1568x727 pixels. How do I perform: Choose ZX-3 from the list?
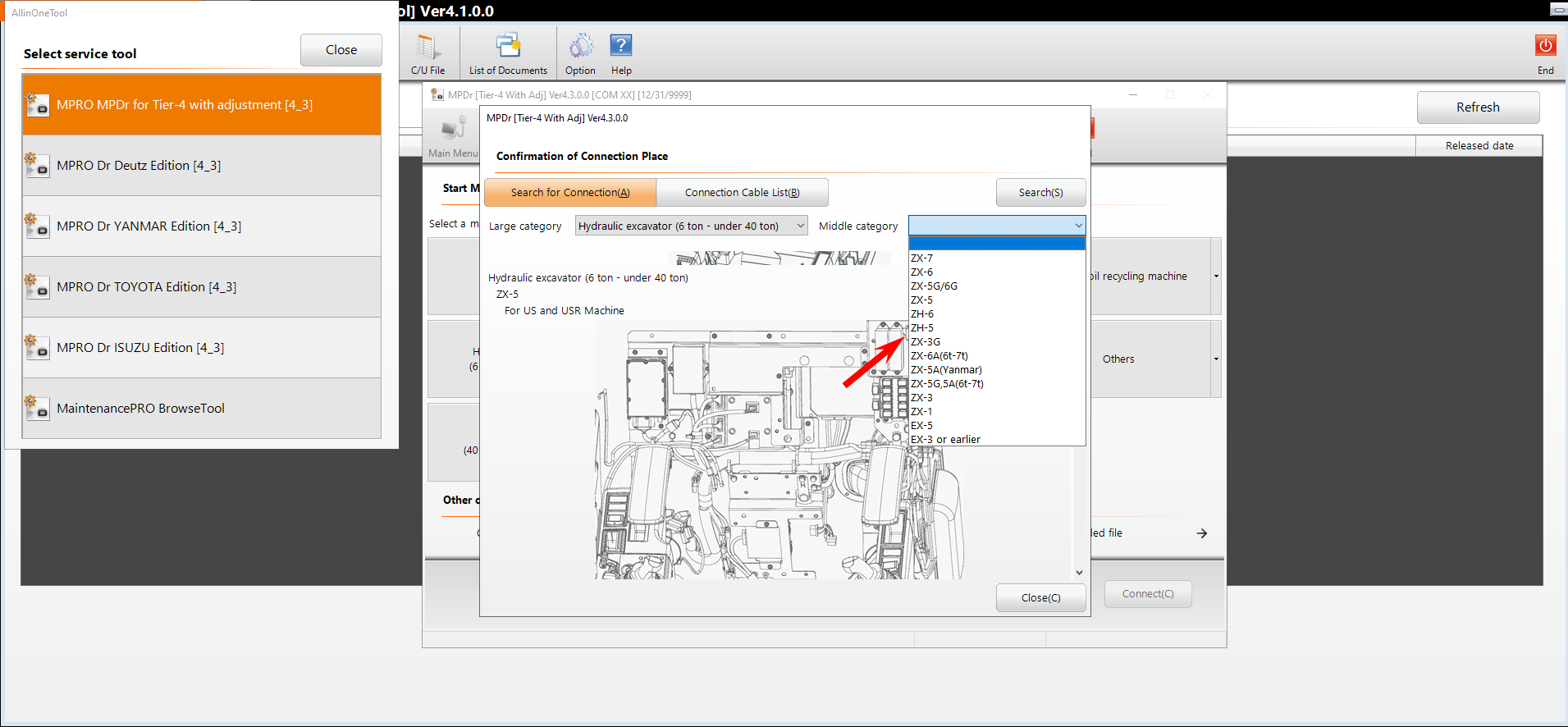click(x=997, y=398)
